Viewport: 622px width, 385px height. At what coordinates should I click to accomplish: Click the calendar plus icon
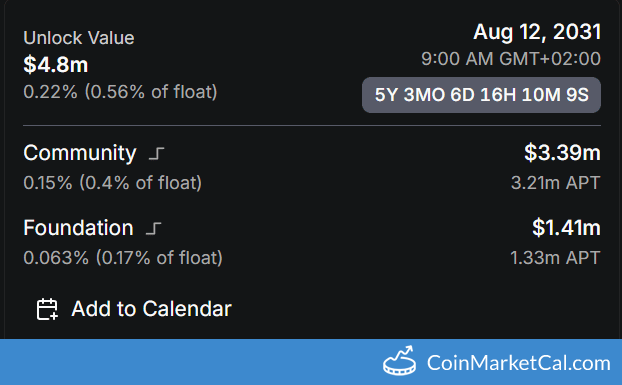[x=47, y=309]
